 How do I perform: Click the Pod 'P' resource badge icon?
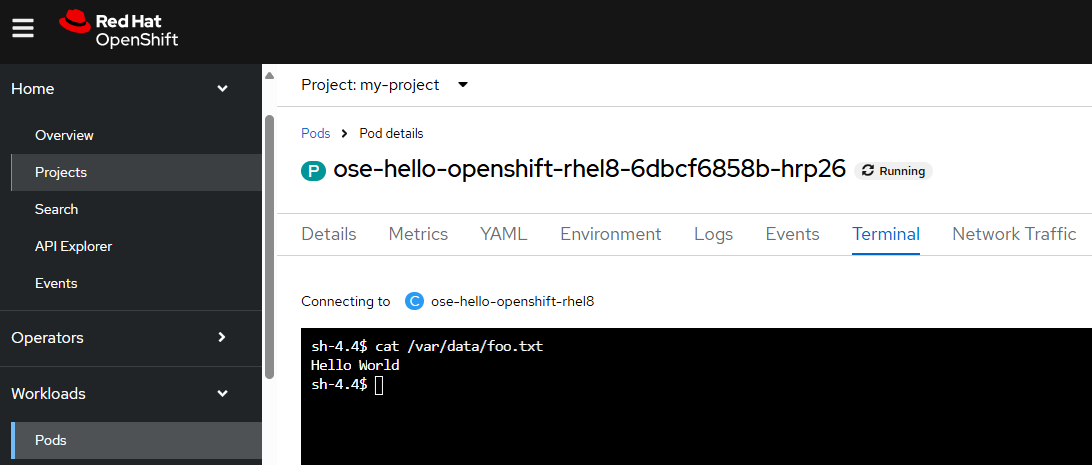coord(313,171)
